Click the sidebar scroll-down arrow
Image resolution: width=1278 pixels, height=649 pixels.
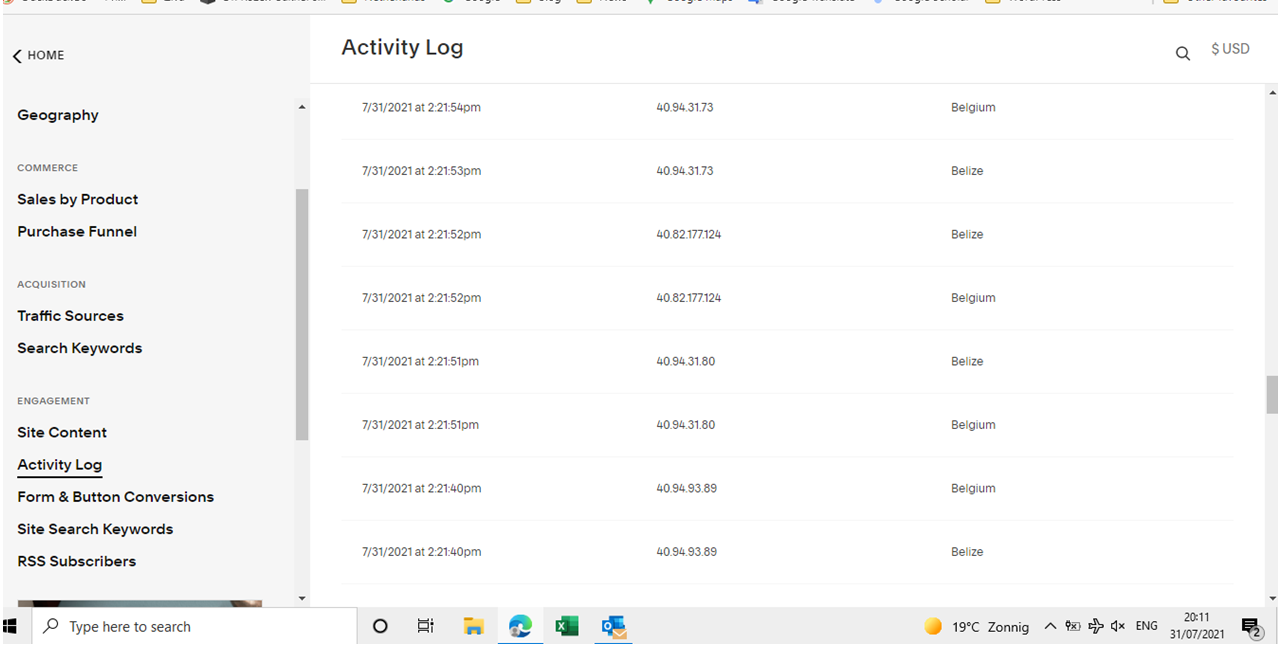tap(302, 598)
